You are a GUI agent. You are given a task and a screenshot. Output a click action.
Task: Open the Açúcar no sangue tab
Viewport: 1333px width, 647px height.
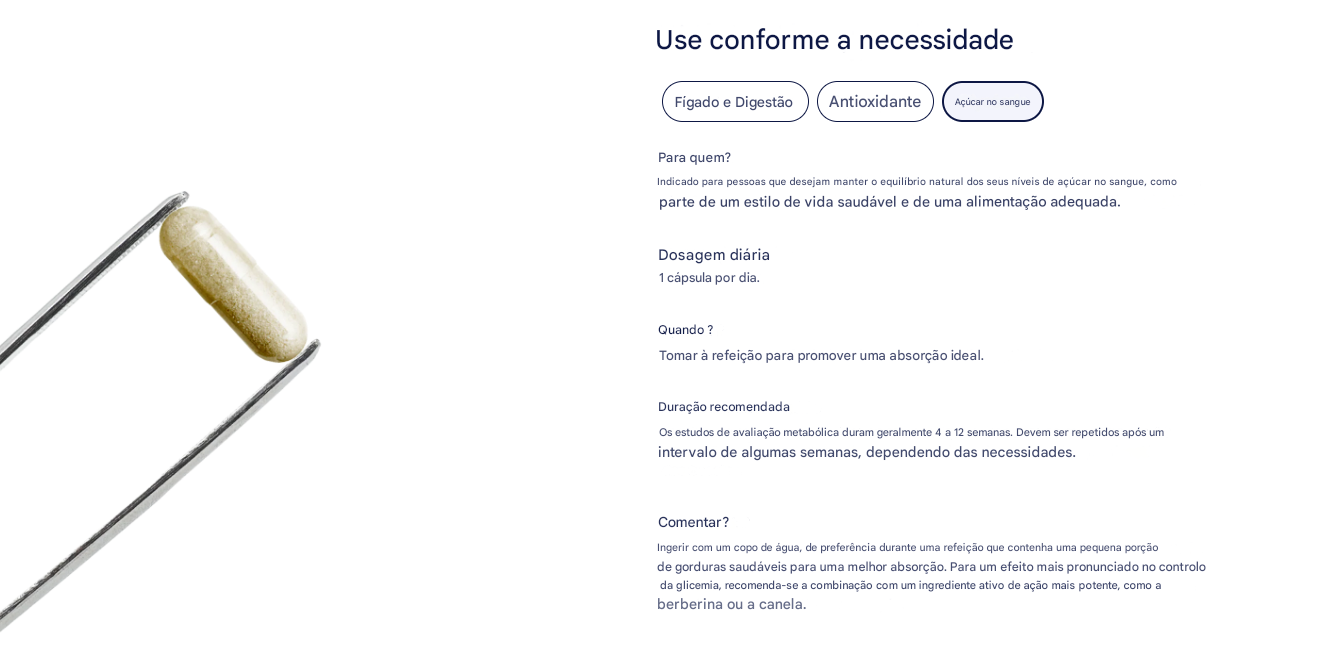pos(992,102)
